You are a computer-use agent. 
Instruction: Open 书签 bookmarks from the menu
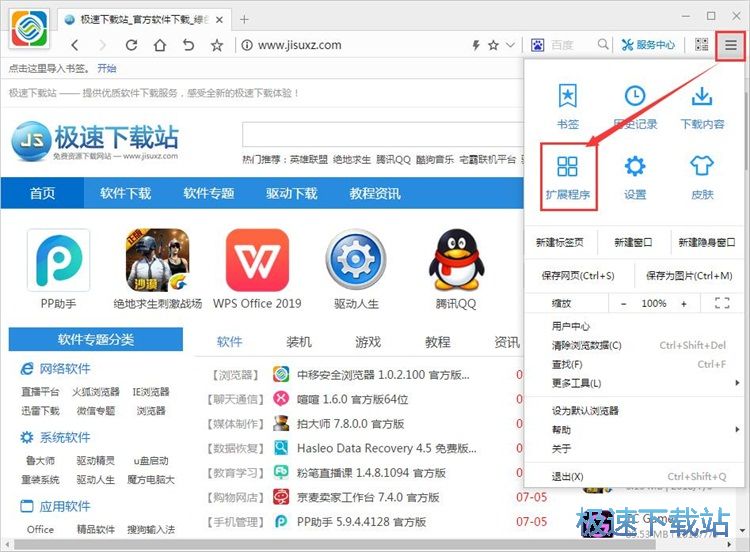click(568, 107)
